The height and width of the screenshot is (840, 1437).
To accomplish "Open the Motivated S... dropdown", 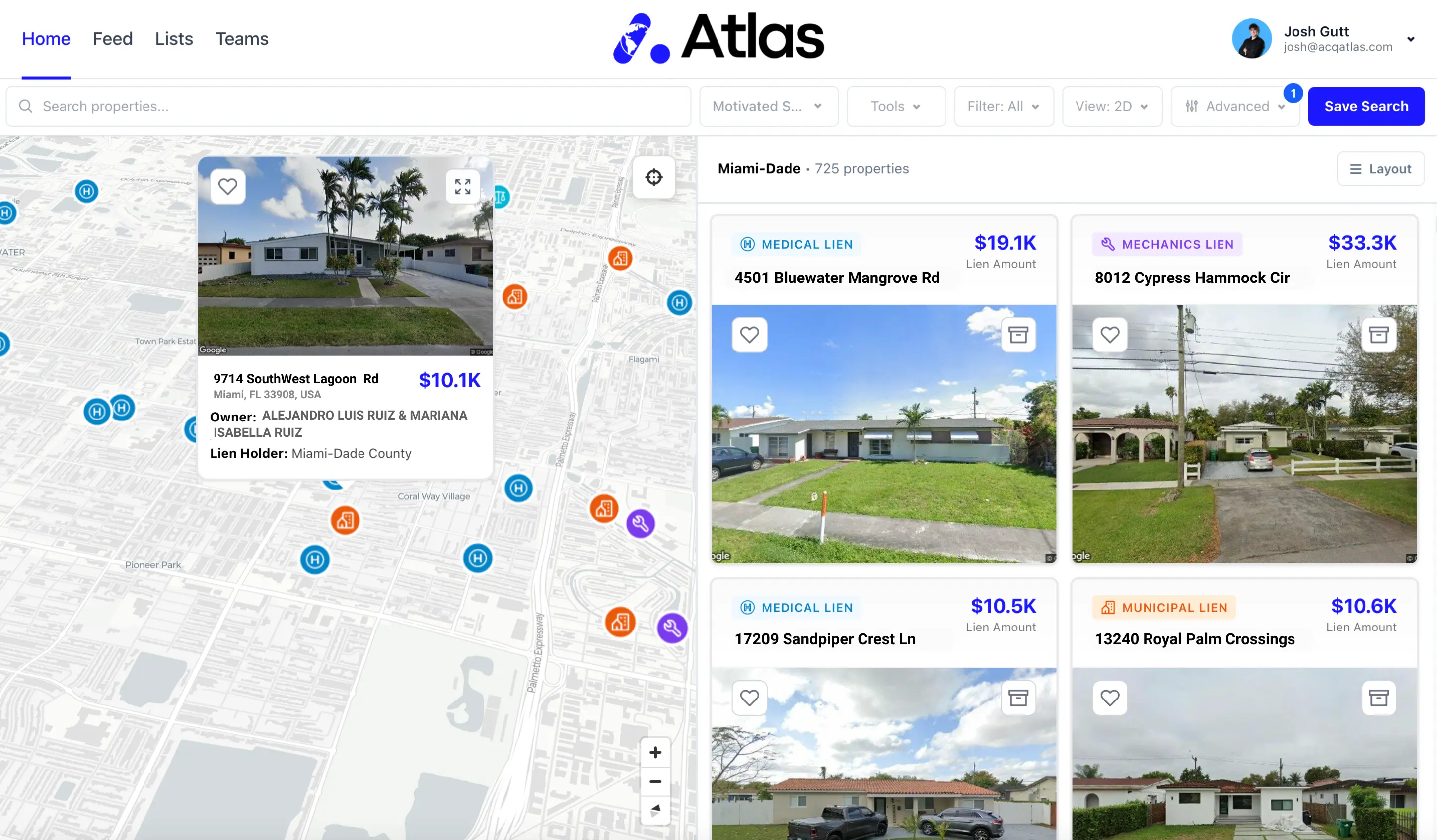I will pyautogui.click(x=768, y=107).
